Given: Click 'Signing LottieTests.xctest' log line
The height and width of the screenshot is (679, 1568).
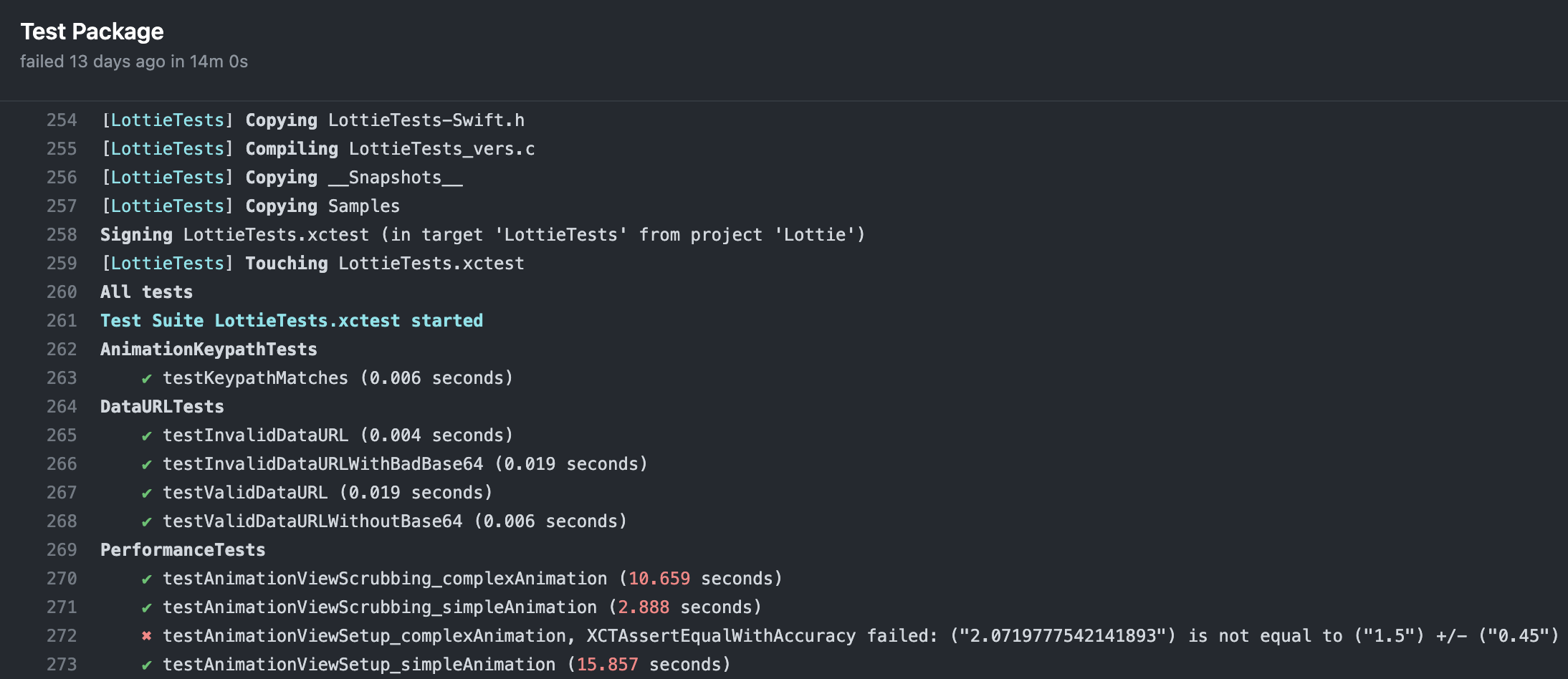Looking at the screenshot, I should [x=483, y=235].
